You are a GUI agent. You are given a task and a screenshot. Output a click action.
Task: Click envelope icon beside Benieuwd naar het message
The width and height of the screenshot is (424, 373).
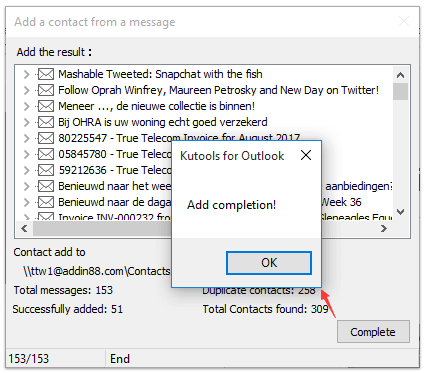(x=46, y=186)
